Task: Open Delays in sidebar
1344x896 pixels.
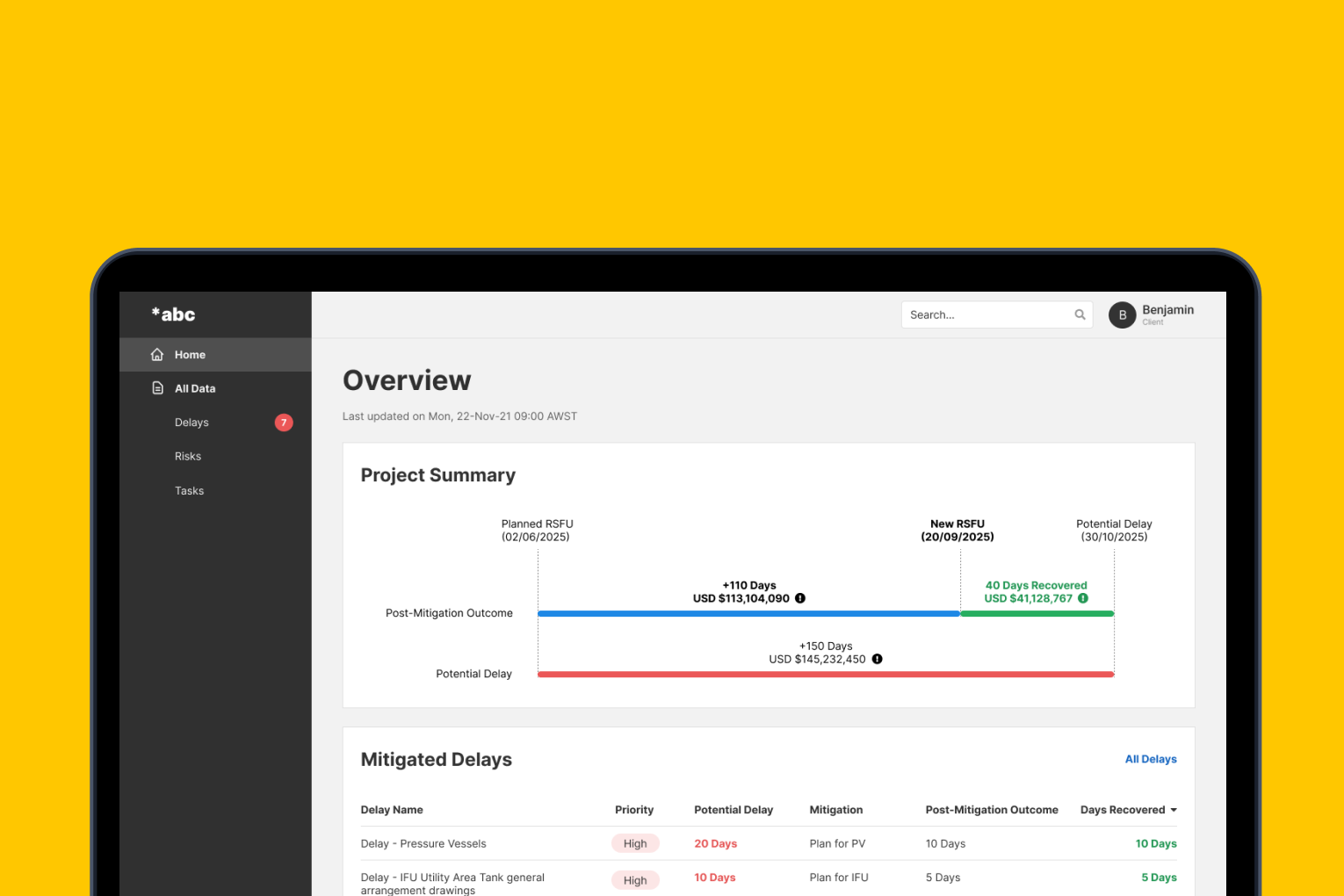Action: [x=191, y=423]
